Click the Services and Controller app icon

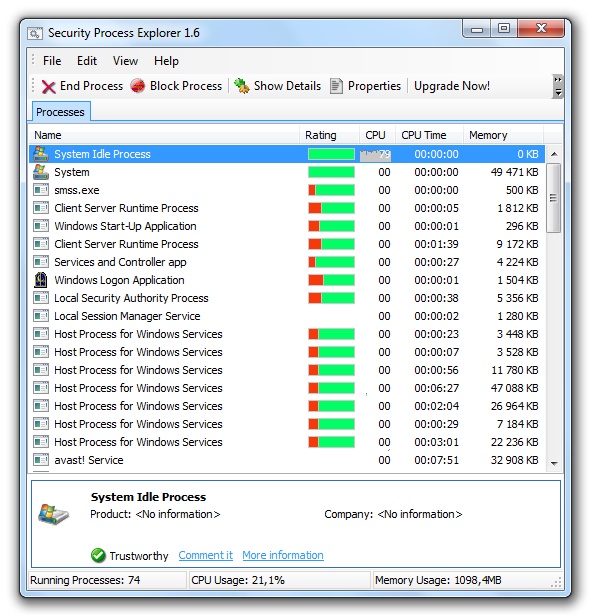click(41, 262)
